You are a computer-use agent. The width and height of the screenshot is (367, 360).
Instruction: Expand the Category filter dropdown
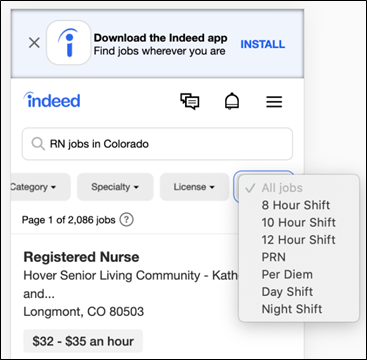pos(40,187)
